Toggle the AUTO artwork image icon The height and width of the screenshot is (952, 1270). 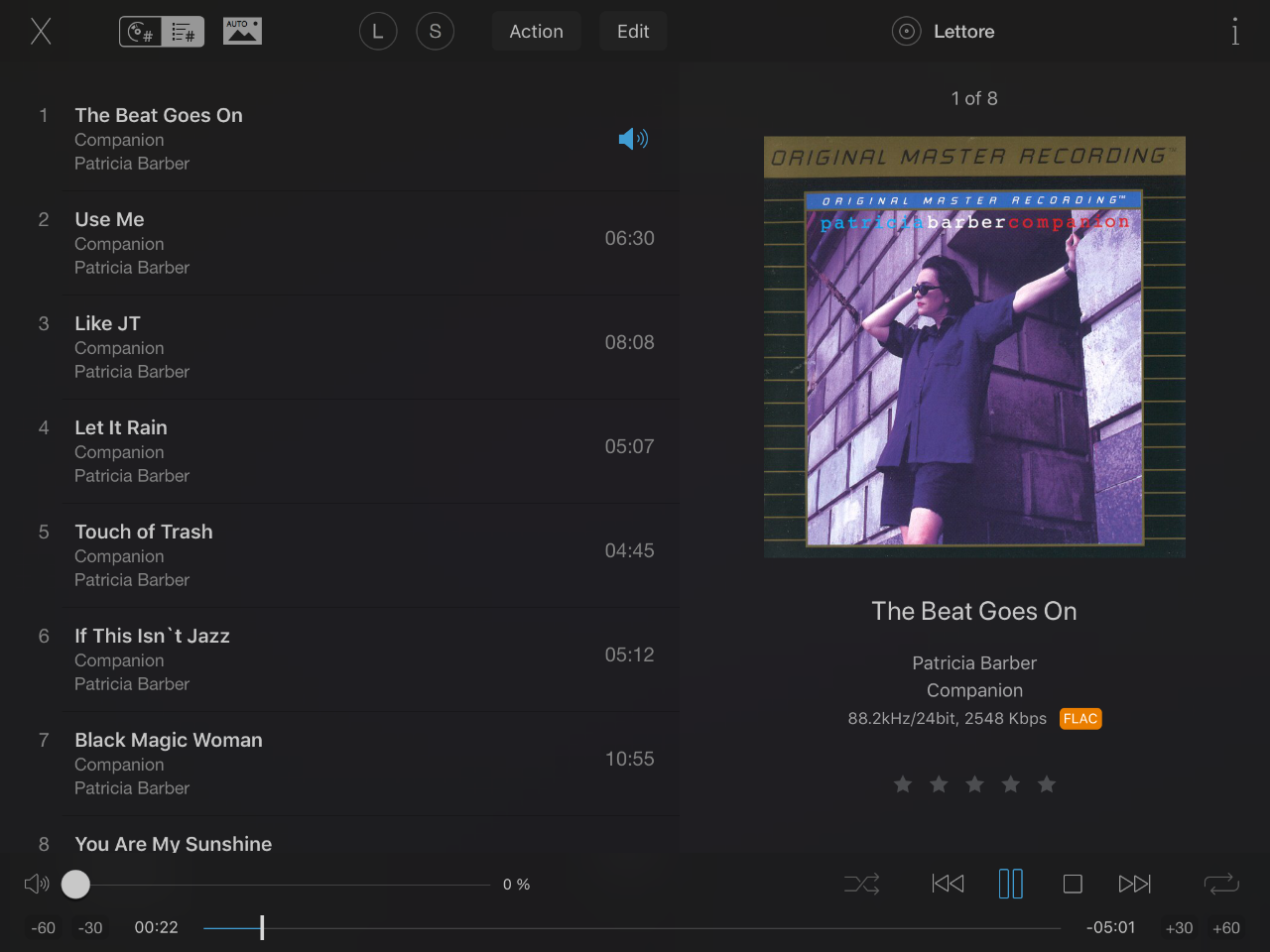coord(242,32)
